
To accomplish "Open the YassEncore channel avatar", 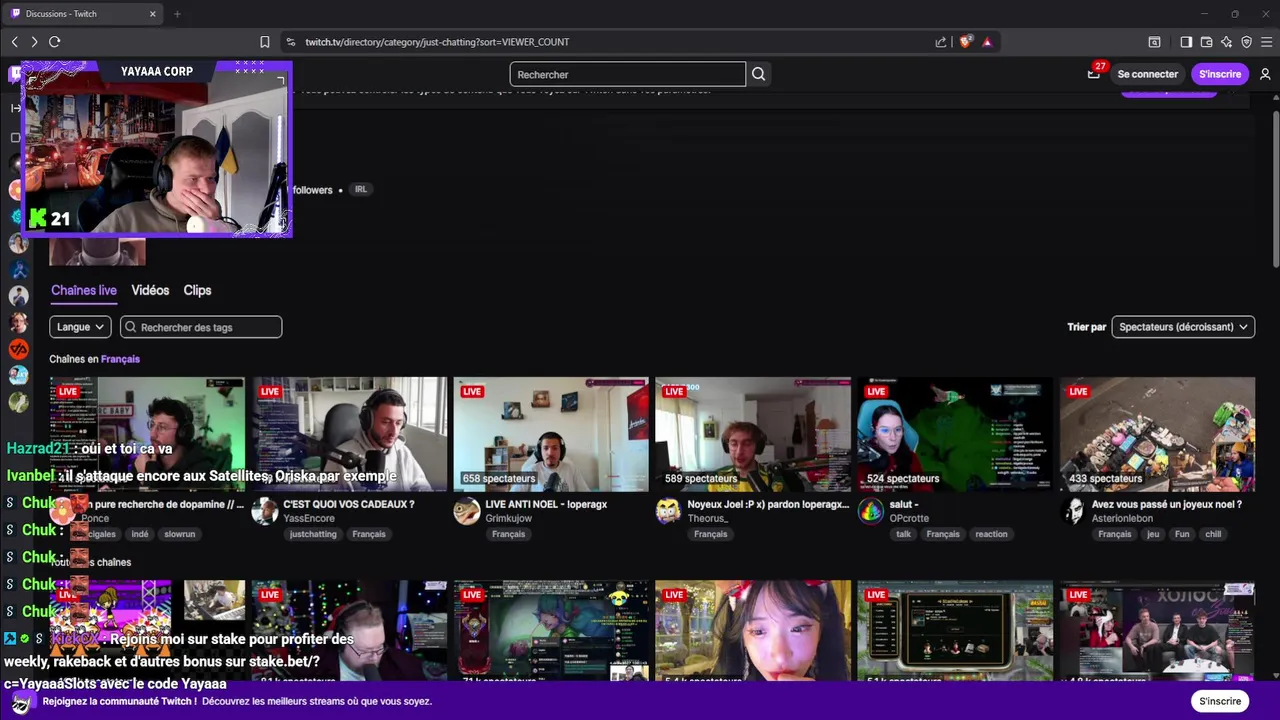I will (265, 511).
